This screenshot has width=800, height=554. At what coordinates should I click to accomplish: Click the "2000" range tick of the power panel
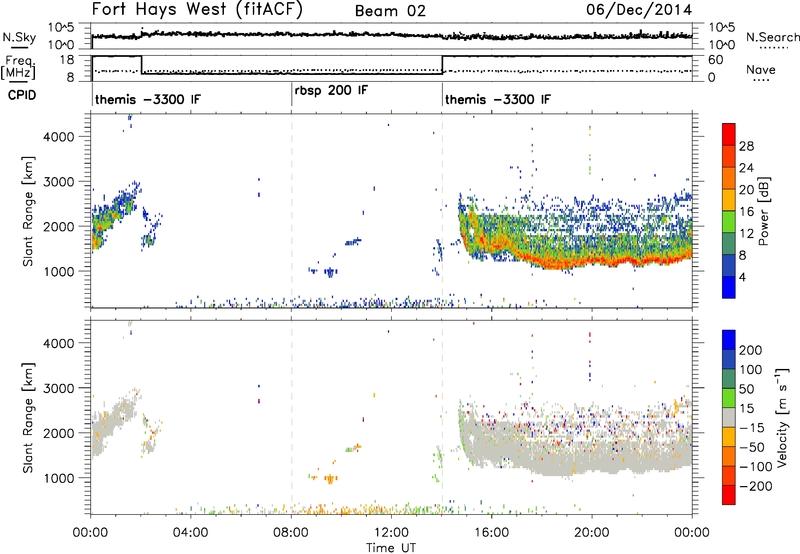click(59, 226)
